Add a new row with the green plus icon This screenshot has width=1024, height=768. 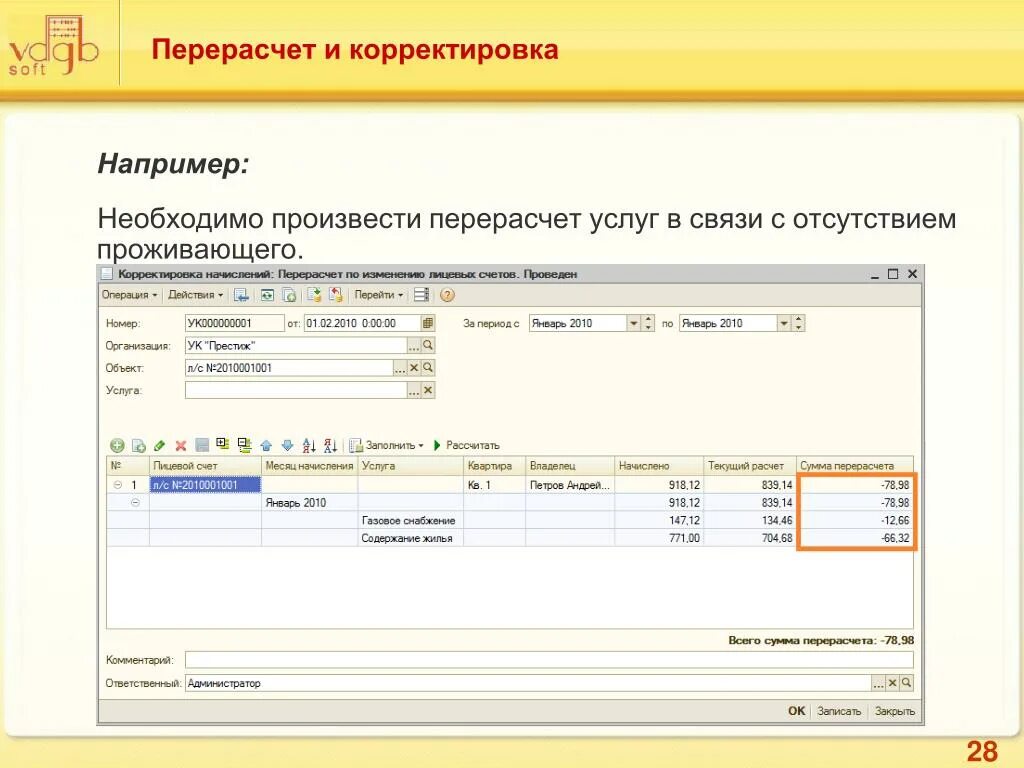(x=116, y=445)
